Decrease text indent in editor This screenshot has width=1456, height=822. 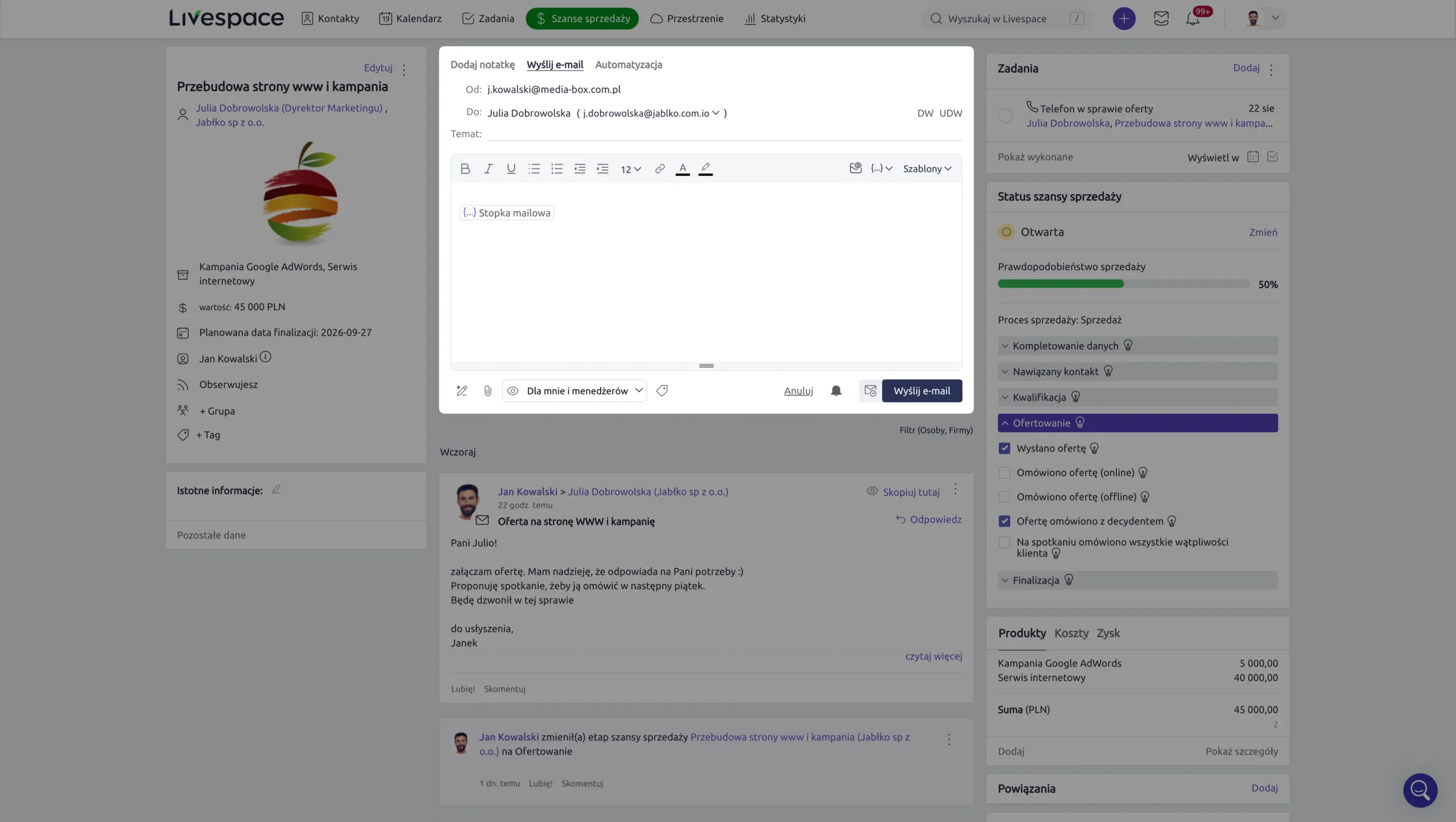click(580, 168)
